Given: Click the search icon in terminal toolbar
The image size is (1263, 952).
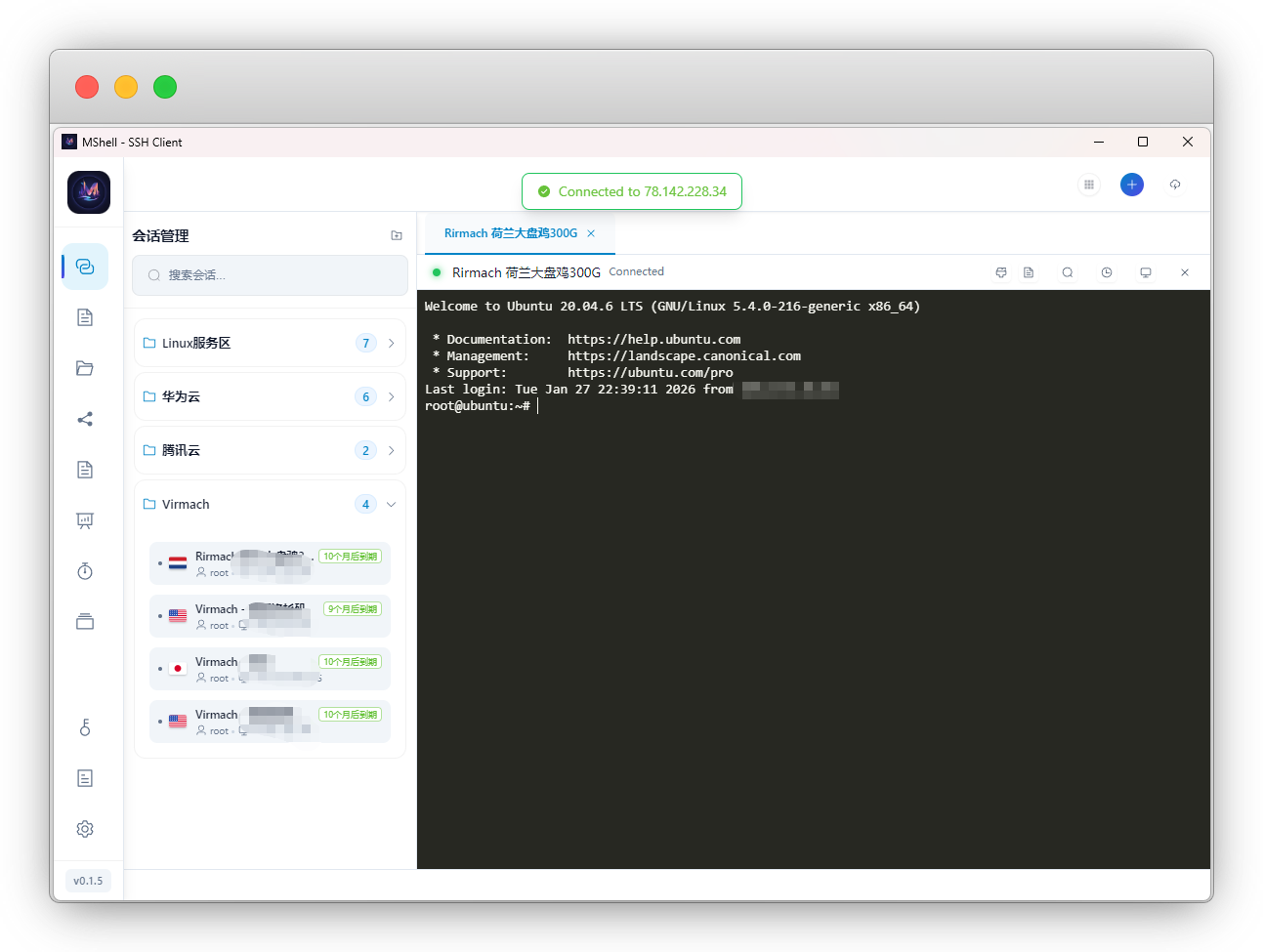Looking at the screenshot, I should [1067, 272].
